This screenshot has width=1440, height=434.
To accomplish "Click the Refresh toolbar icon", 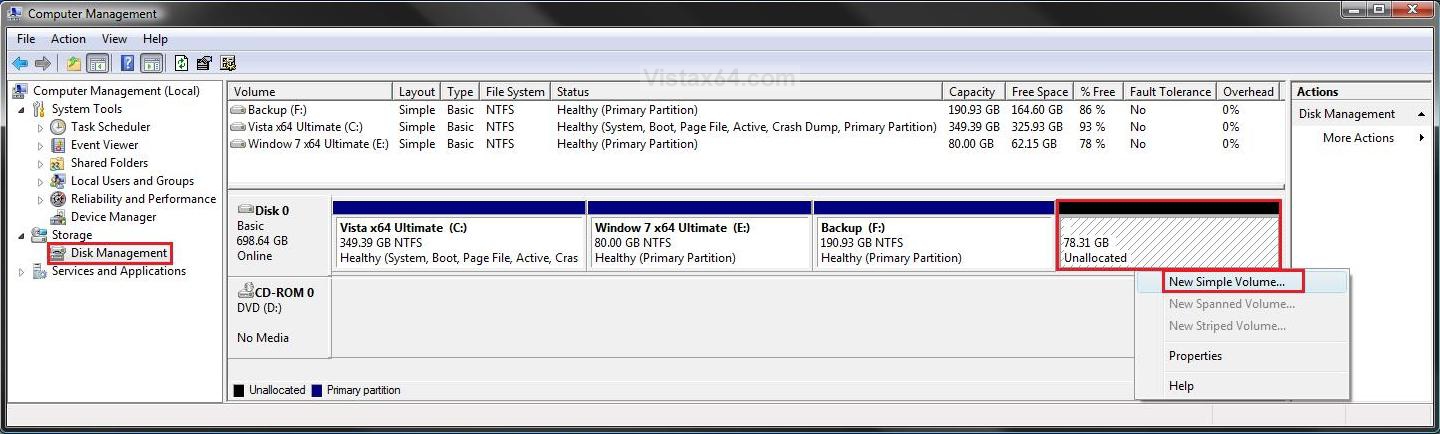I will pos(182,63).
